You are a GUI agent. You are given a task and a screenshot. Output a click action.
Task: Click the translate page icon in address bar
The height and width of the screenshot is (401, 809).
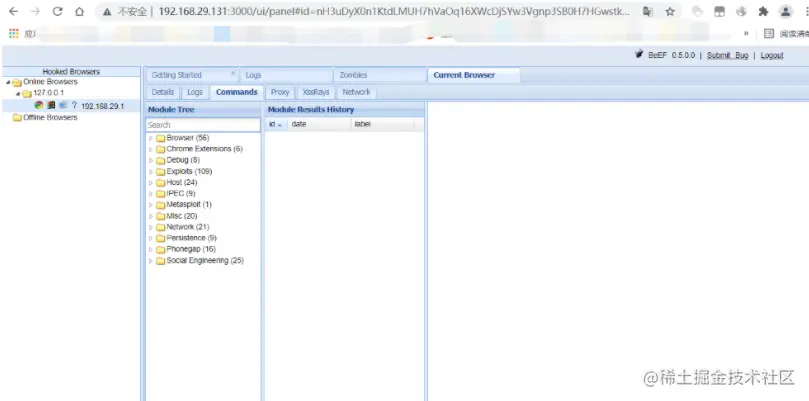pyautogui.click(x=648, y=11)
